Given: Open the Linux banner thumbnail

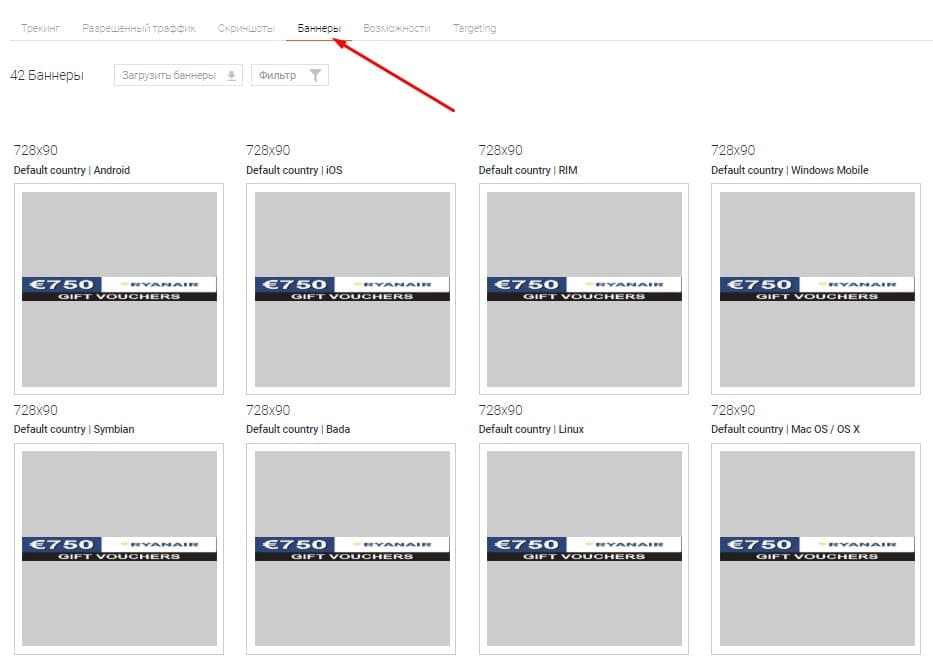Looking at the screenshot, I should [x=584, y=549].
